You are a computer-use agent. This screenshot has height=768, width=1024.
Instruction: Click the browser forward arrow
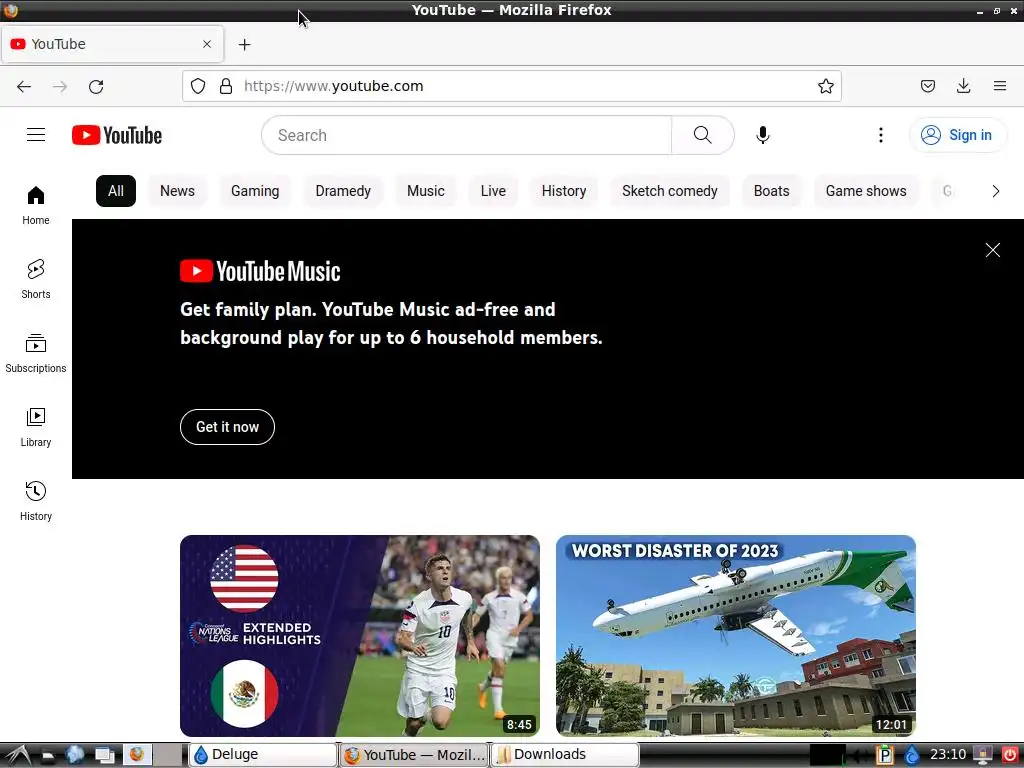click(60, 86)
